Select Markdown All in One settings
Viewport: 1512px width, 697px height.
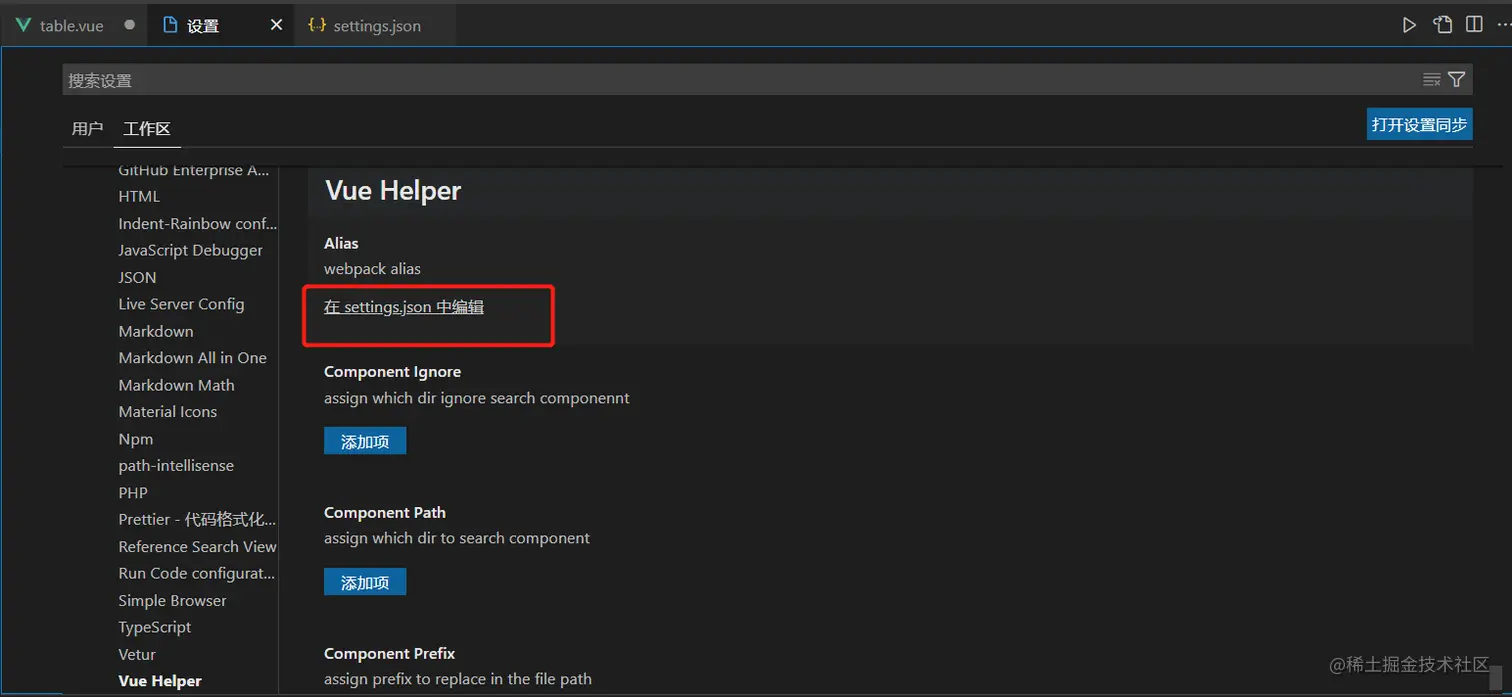click(x=192, y=358)
